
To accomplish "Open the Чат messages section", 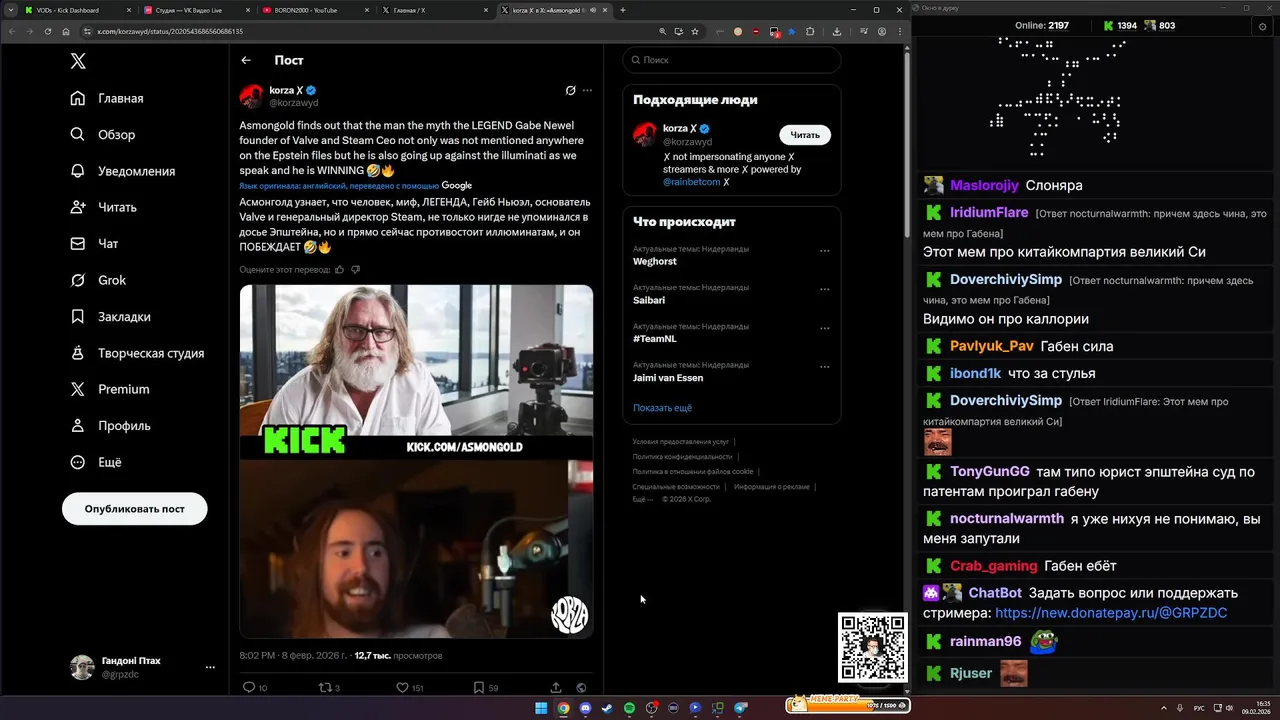I will point(95,244).
